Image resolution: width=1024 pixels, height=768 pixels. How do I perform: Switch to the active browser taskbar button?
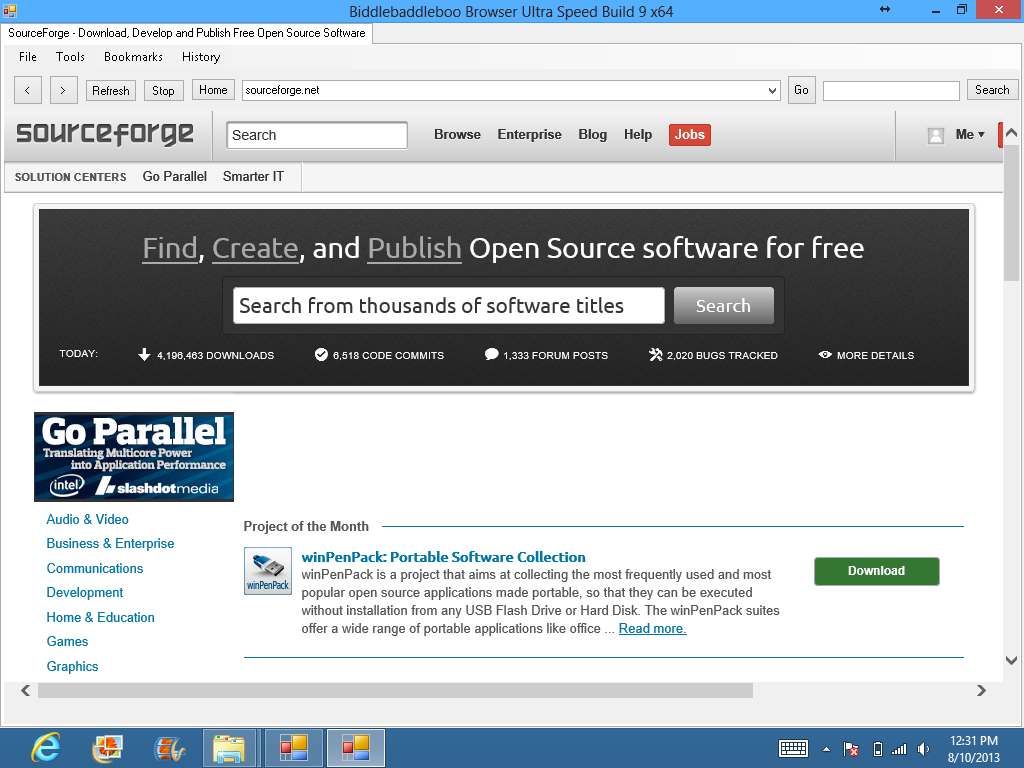356,748
